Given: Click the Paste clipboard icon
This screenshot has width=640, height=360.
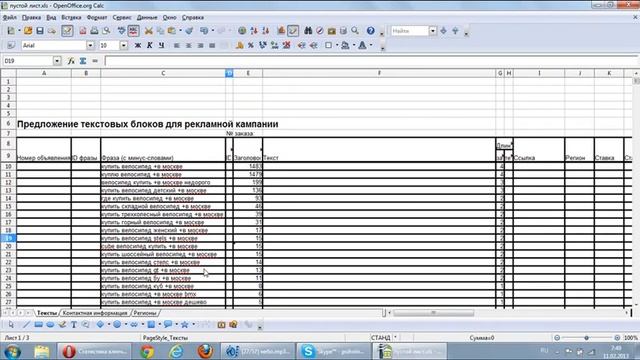Looking at the screenshot, I should pyautogui.click(x=172, y=31).
